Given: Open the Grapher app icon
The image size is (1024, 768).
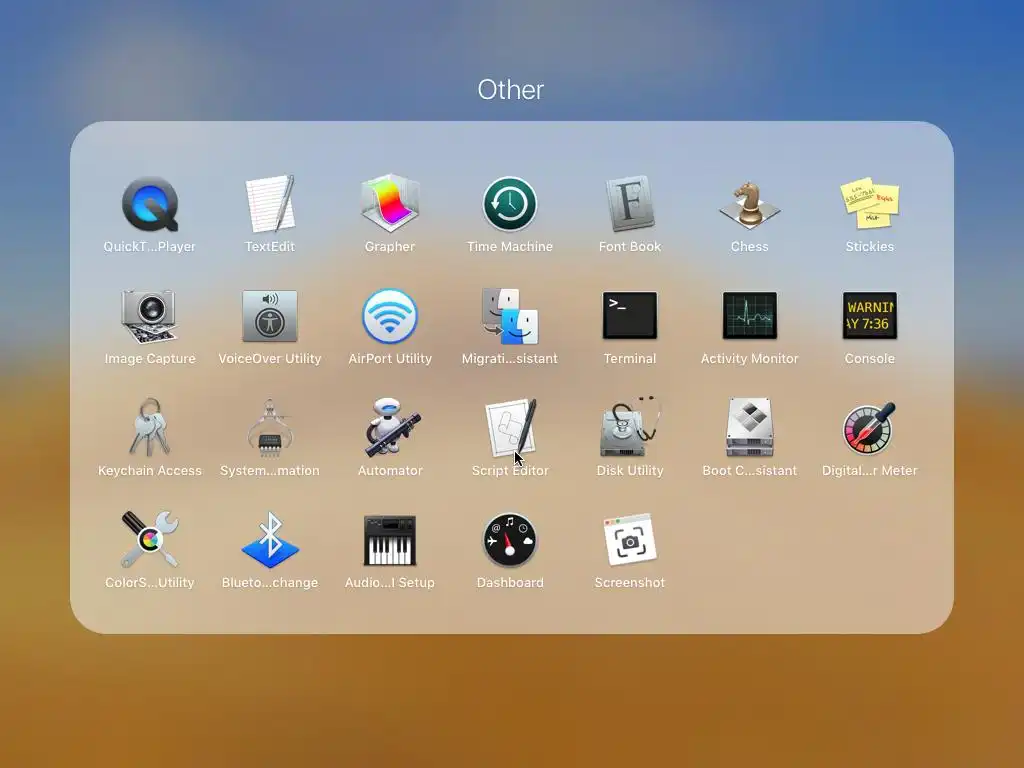Looking at the screenshot, I should click(390, 203).
